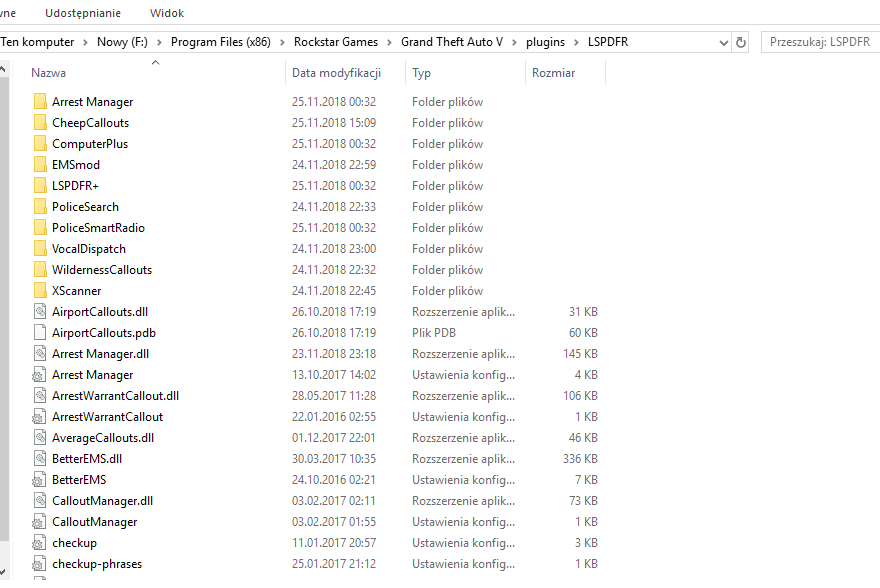Refresh the LSPDFR folder view
880x588 pixels.
(x=741, y=42)
